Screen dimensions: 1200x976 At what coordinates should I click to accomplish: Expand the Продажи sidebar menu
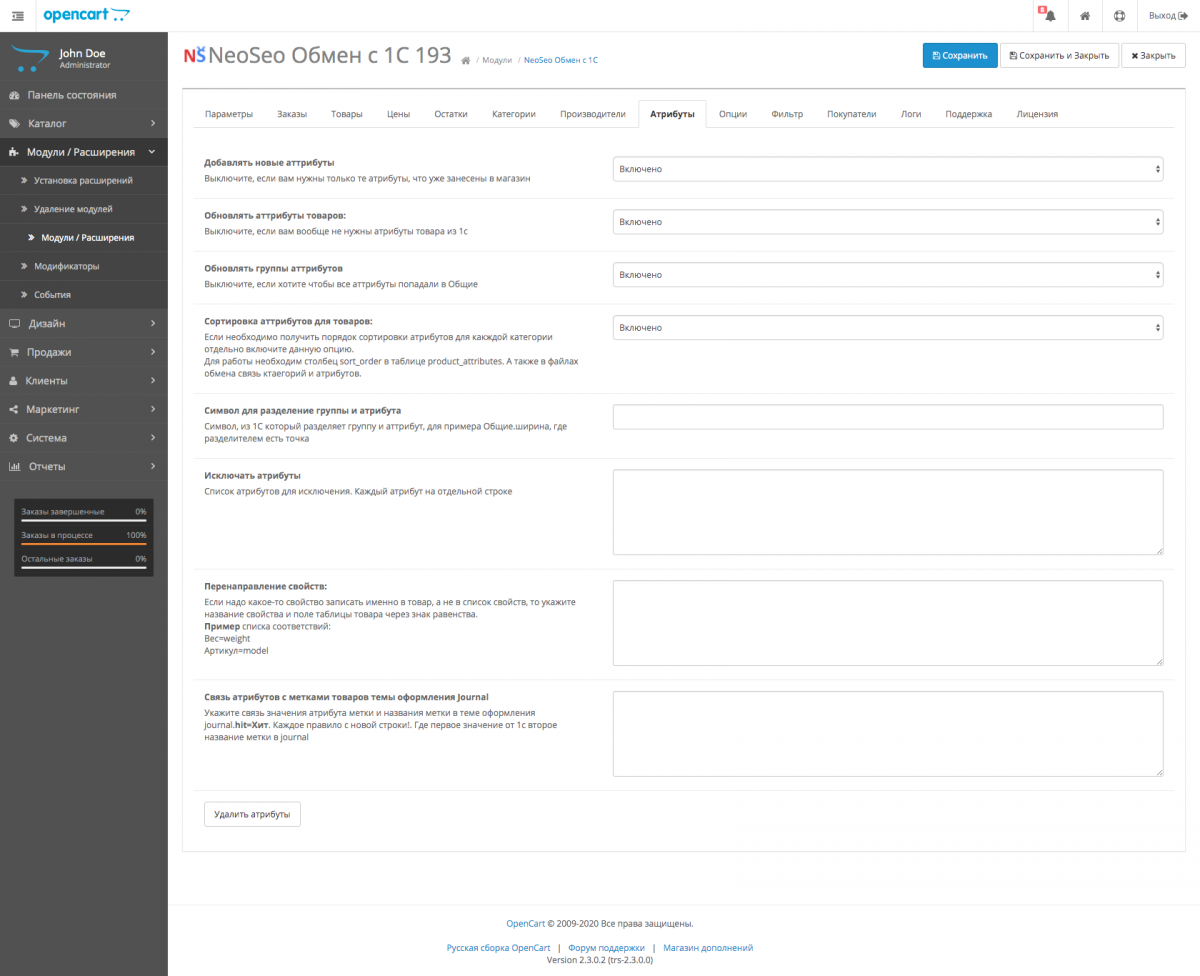[84, 352]
